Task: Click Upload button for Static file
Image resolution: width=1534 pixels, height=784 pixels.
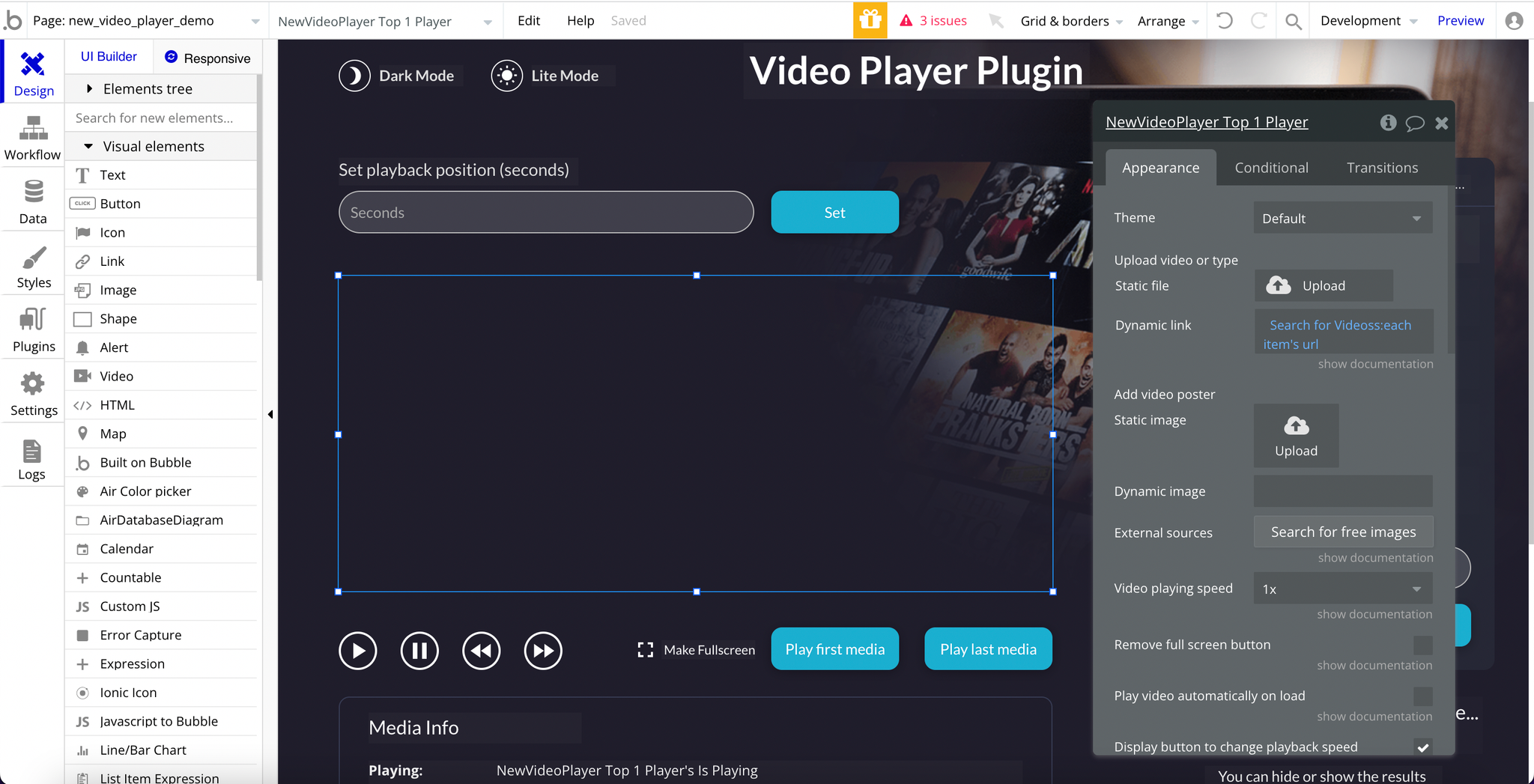Action: [1324, 285]
